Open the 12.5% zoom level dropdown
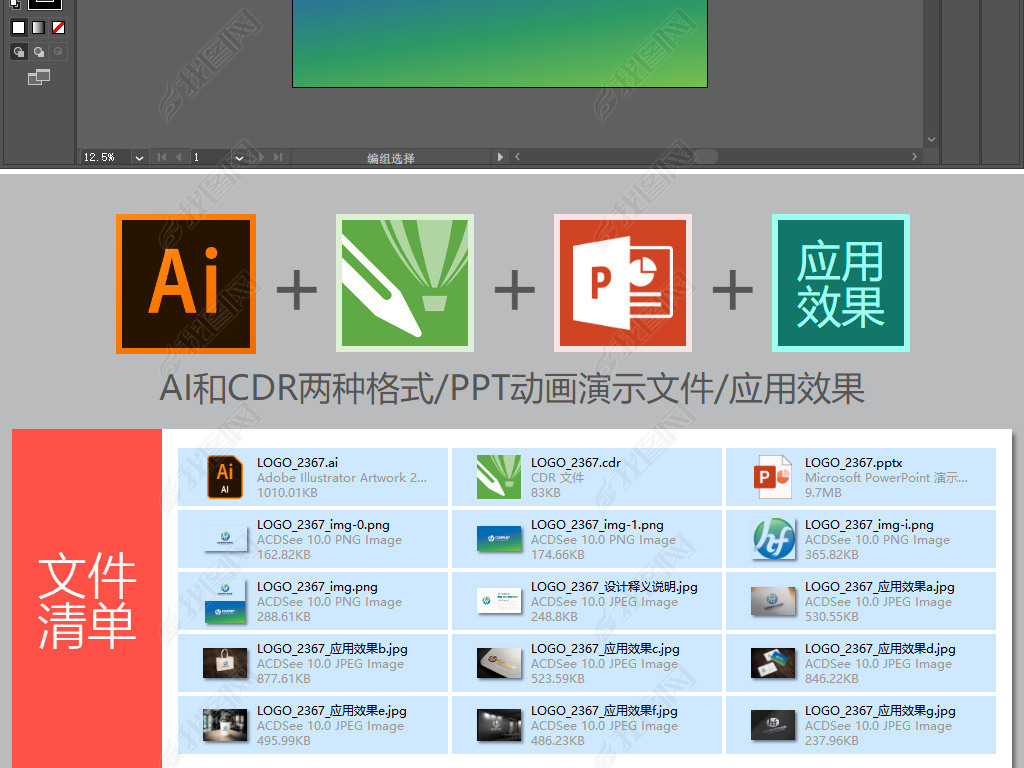Screen dimensions: 1024x768 137,157
